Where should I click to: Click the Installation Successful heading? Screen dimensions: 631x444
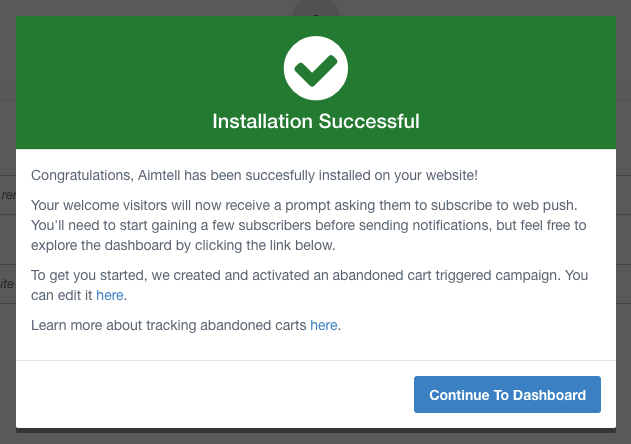point(315,121)
